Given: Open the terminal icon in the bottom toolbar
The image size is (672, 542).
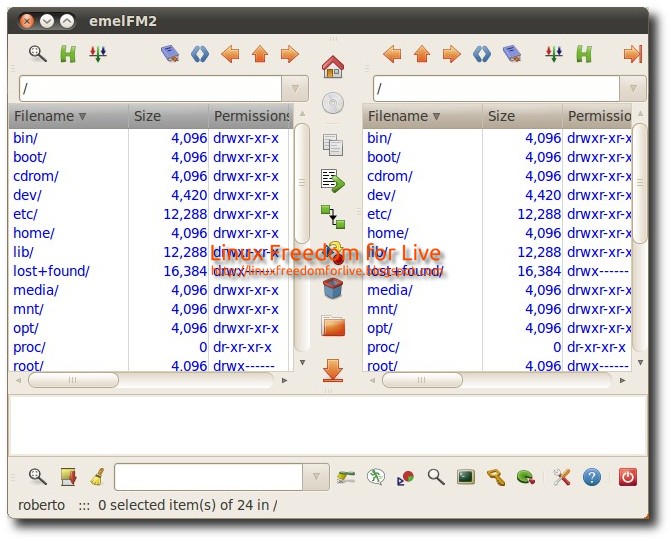Looking at the screenshot, I should tap(466, 476).
